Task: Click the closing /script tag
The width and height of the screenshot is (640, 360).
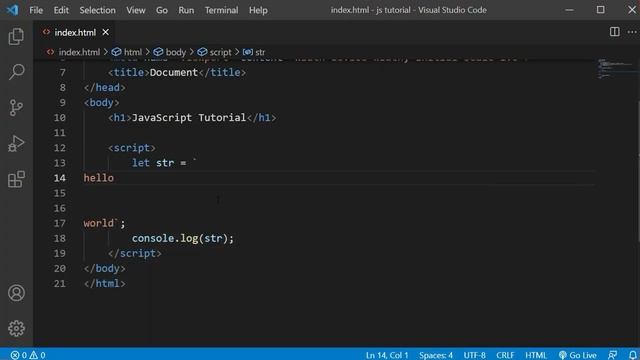Action: (x=134, y=253)
